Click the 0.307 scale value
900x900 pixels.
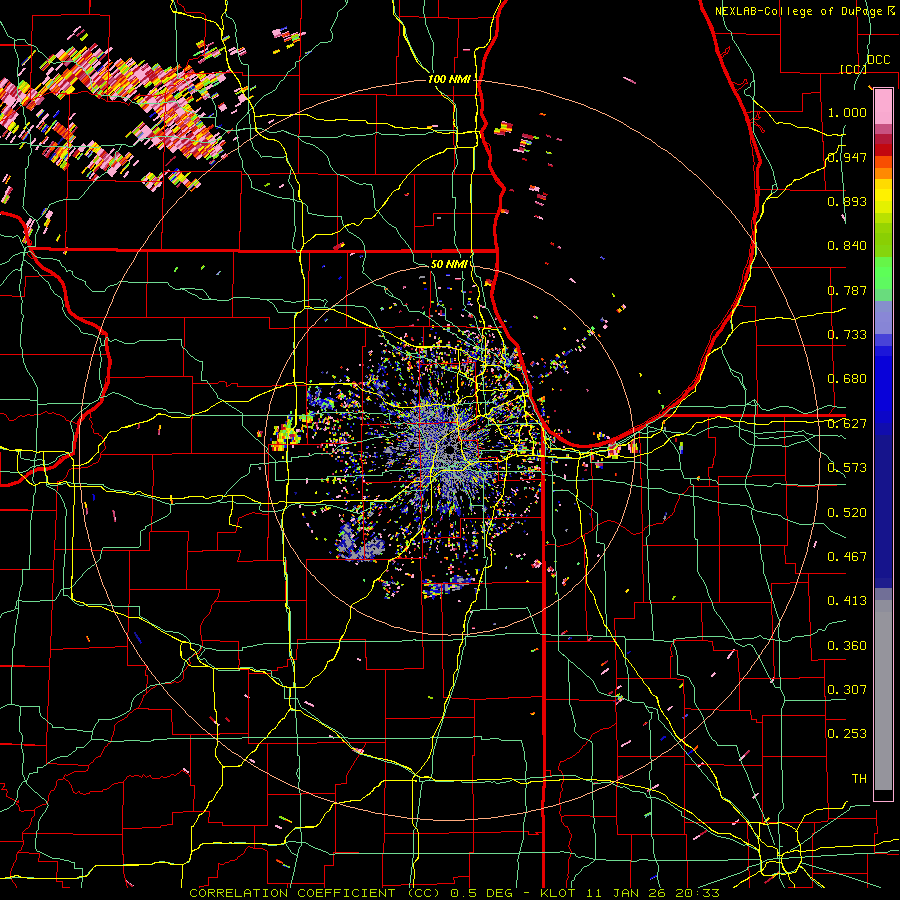click(847, 690)
